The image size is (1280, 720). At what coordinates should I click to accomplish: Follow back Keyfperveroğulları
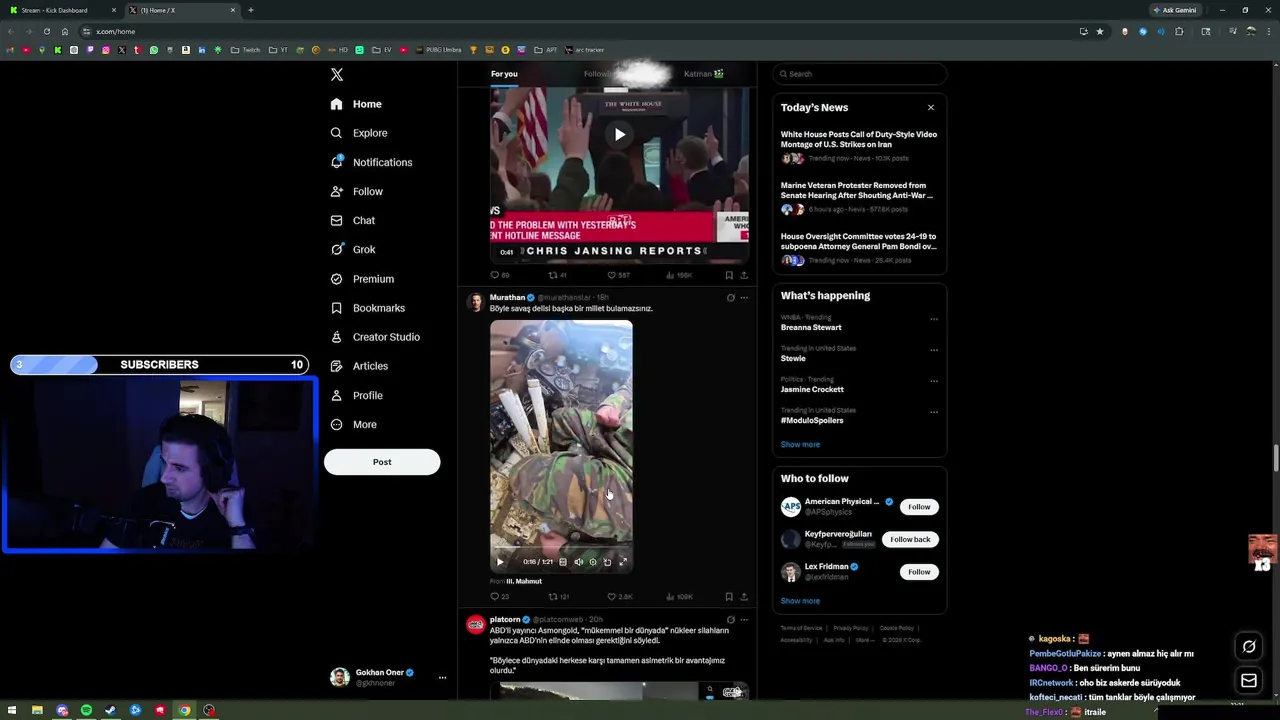(x=910, y=539)
